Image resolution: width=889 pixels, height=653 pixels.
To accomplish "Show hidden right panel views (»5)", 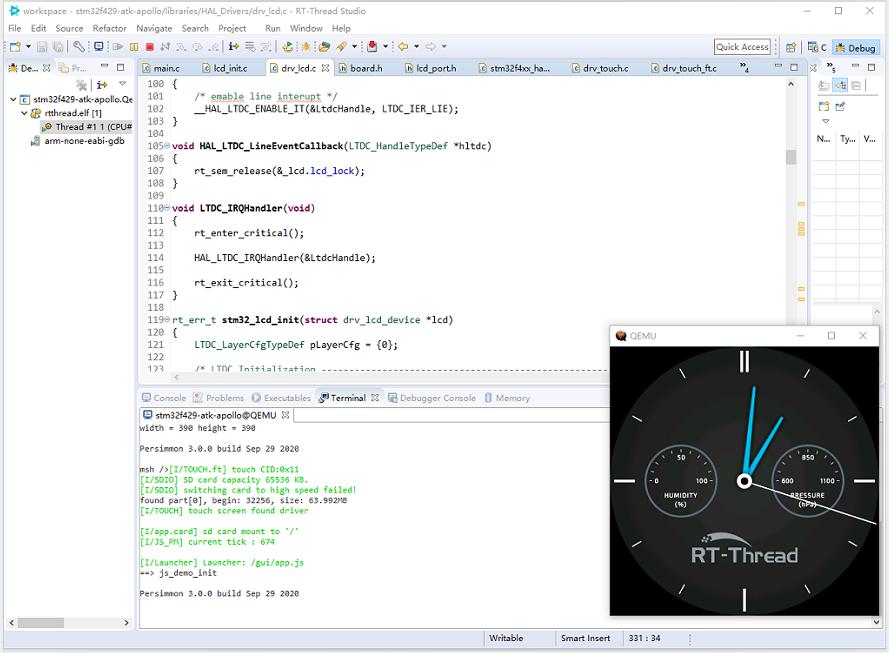I will click(x=831, y=68).
